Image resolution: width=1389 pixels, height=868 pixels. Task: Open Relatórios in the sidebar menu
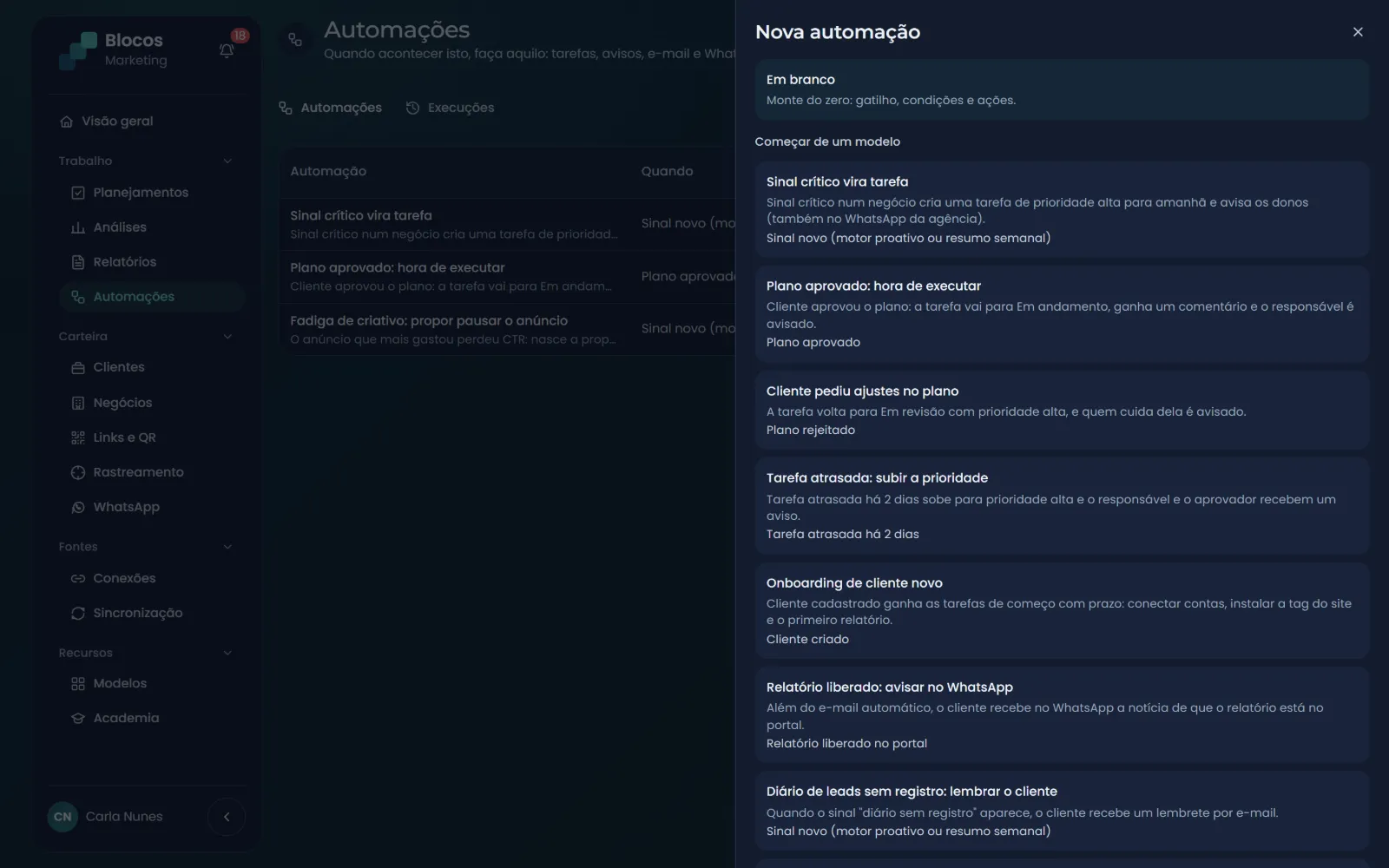click(x=152, y=262)
